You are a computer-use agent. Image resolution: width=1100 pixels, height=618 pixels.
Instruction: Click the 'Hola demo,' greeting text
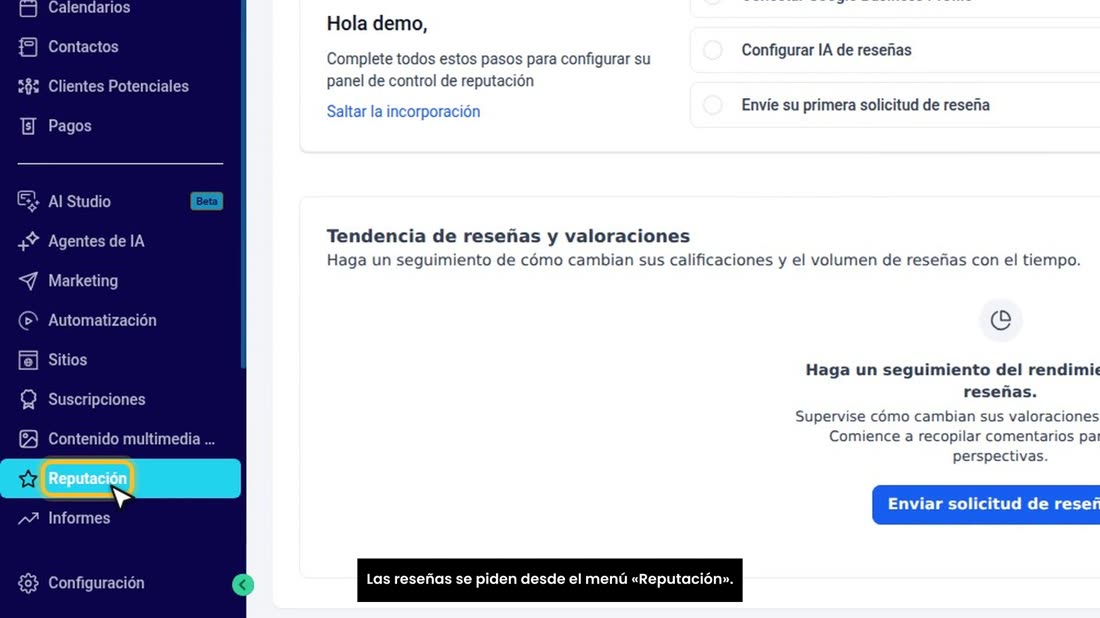pos(377,24)
